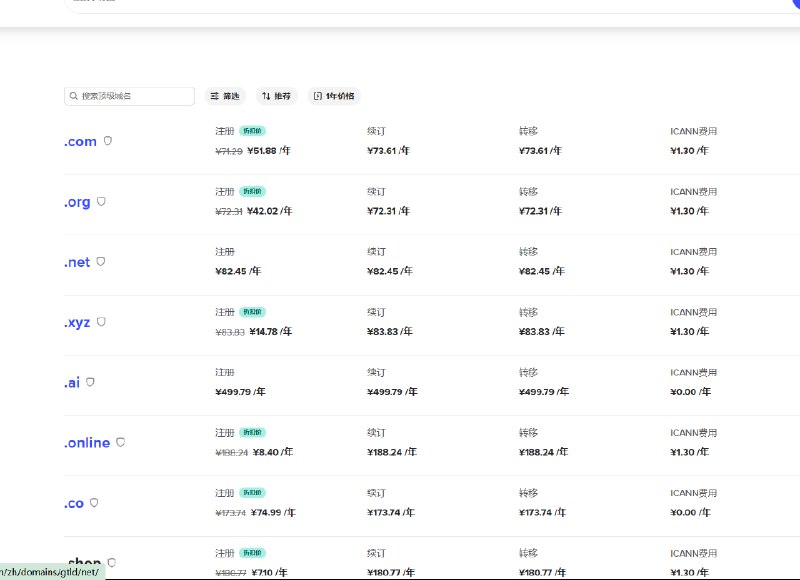Click the magnifier icon in the TLD search box
The image size is (800, 580).
pos(74,96)
